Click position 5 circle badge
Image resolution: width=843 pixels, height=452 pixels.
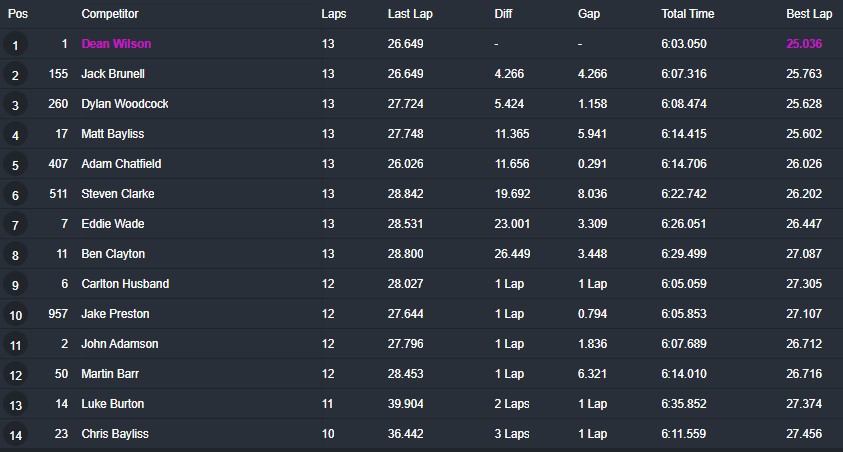click(16, 165)
